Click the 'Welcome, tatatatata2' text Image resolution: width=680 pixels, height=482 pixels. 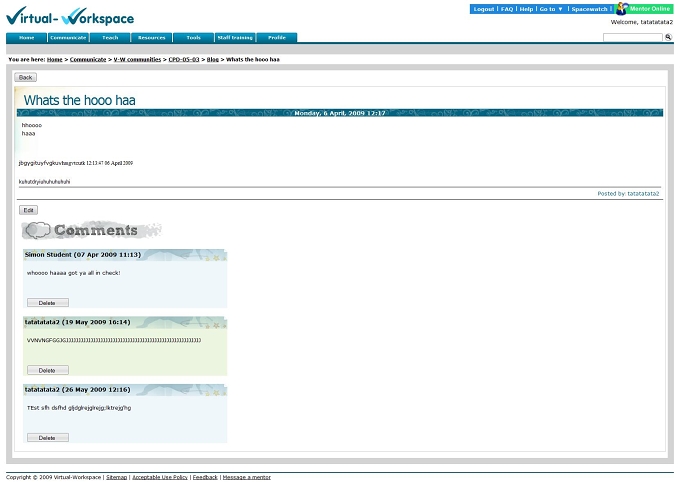[642, 22]
